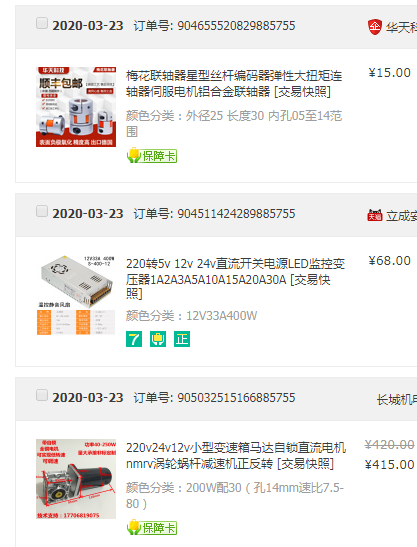The width and height of the screenshot is (417, 547).
Task: Click the green 正 authenticity icon
Action: point(182,339)
